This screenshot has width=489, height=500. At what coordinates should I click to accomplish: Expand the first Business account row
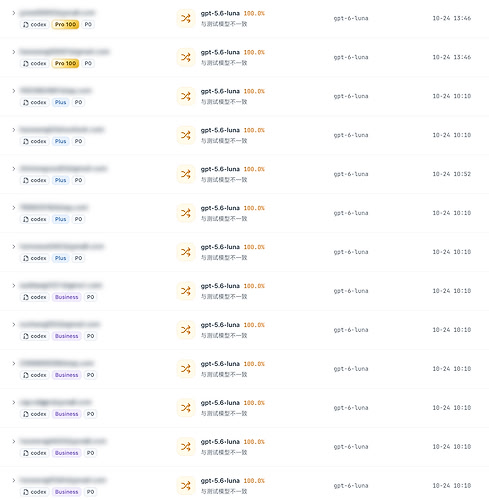tap(14, 286)
